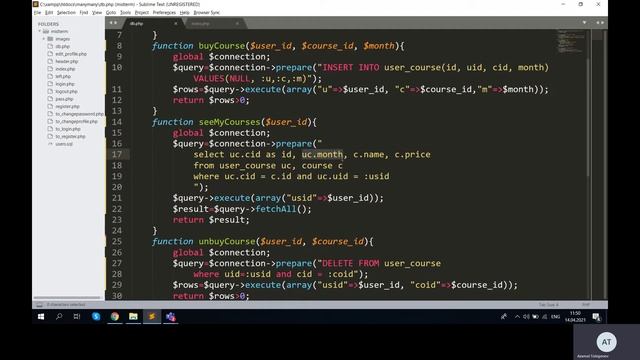640x360 pixels.
Task: Open Windows taskbar search
Action: click(59, 316)
